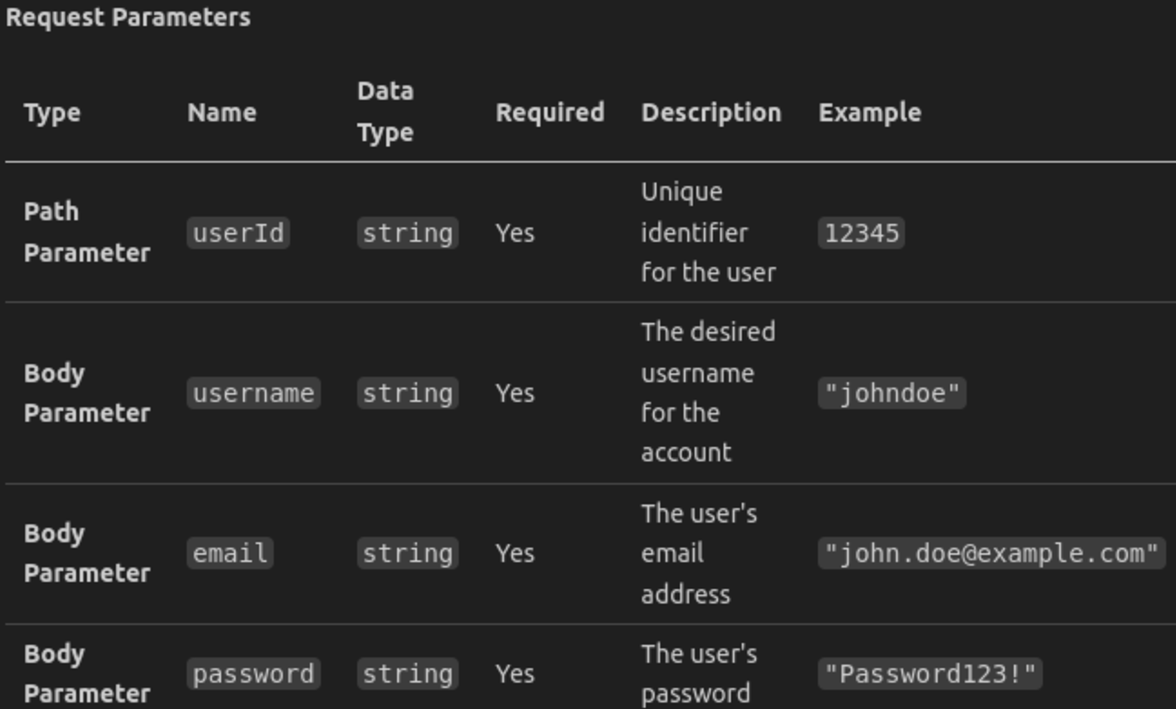Click the Required column header
Viewport: 1176px width, 709px height.
(550, 113)
